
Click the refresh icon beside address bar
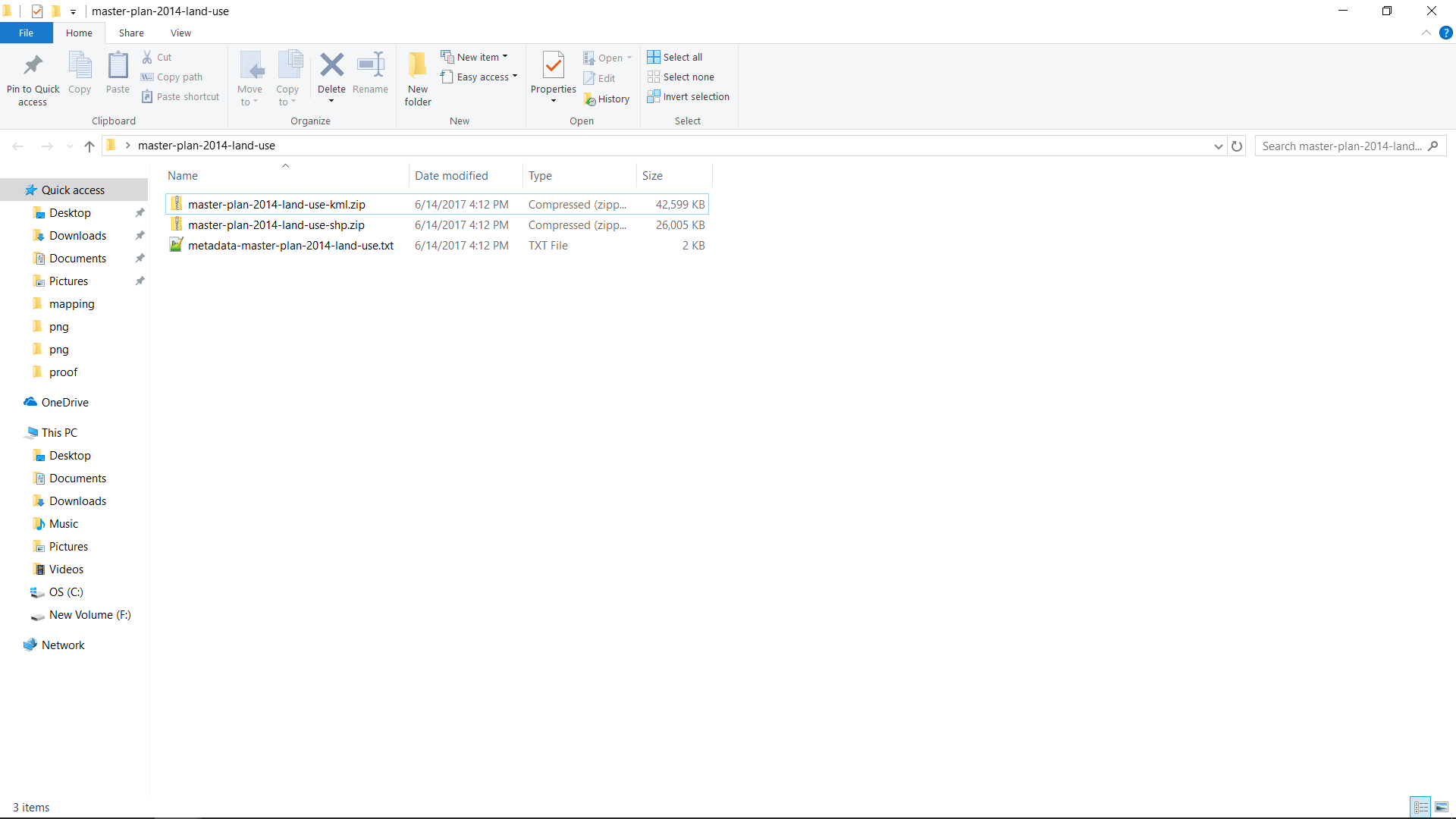click(x=1237, y=146)
